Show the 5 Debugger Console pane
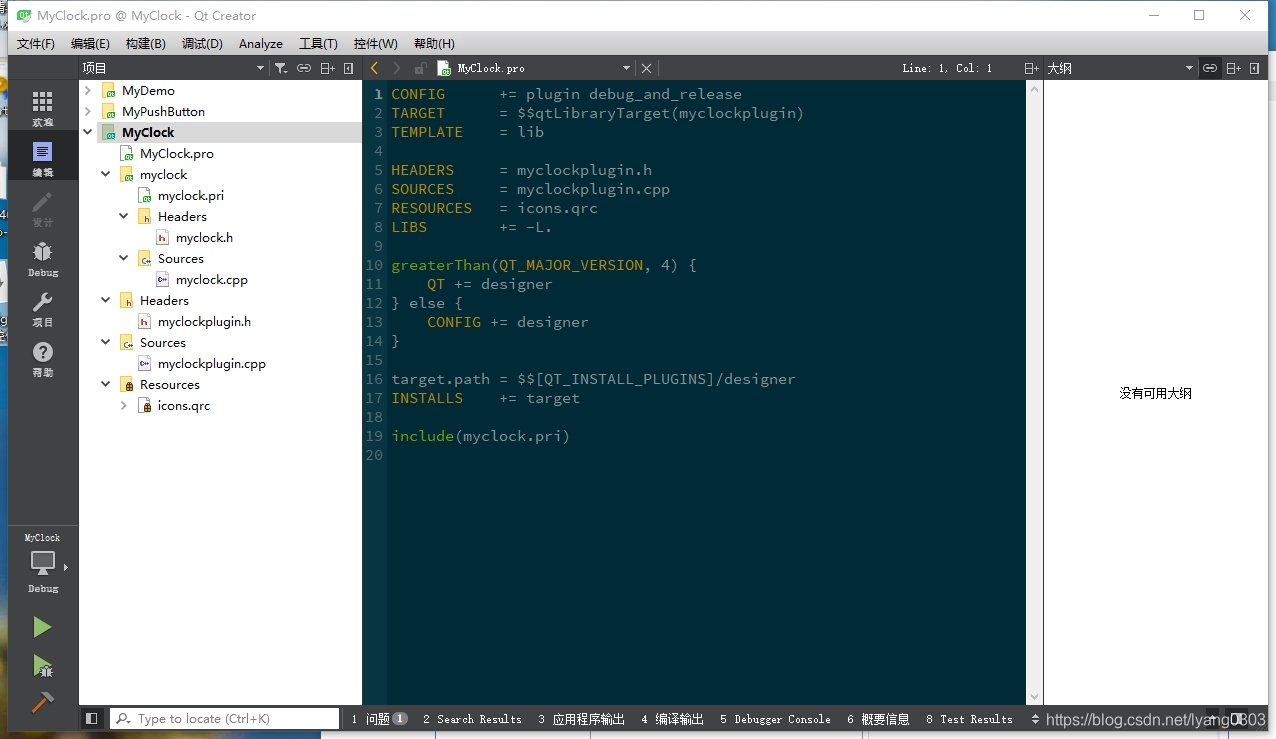 coord(775,718)
